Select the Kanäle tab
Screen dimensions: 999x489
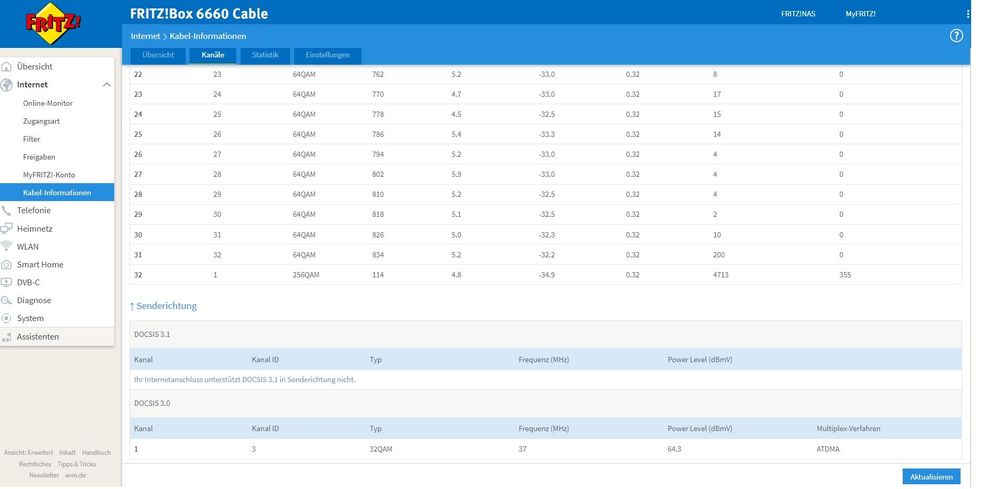pos(213,55)
